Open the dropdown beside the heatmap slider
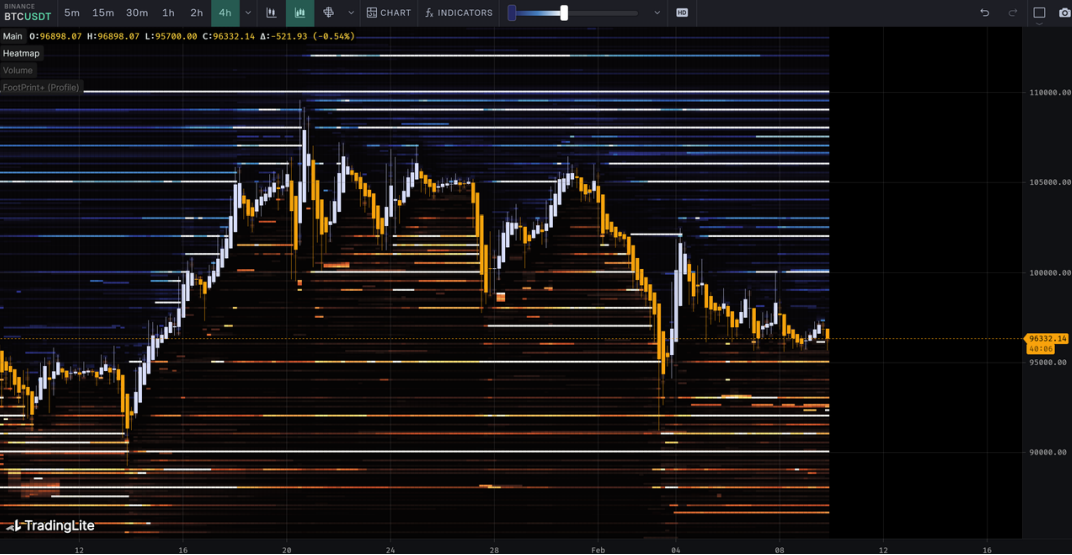 coord(657,13)
